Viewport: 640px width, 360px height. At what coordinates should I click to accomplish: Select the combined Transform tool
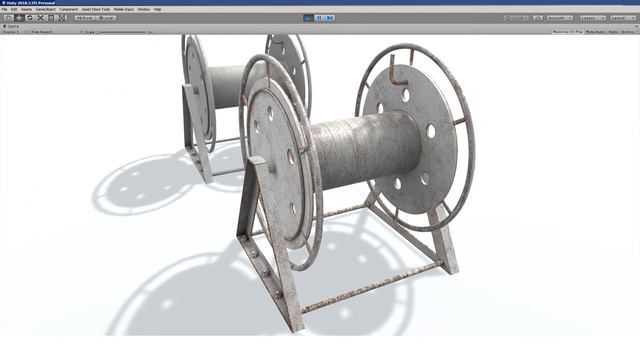click(x=62, y=18)
